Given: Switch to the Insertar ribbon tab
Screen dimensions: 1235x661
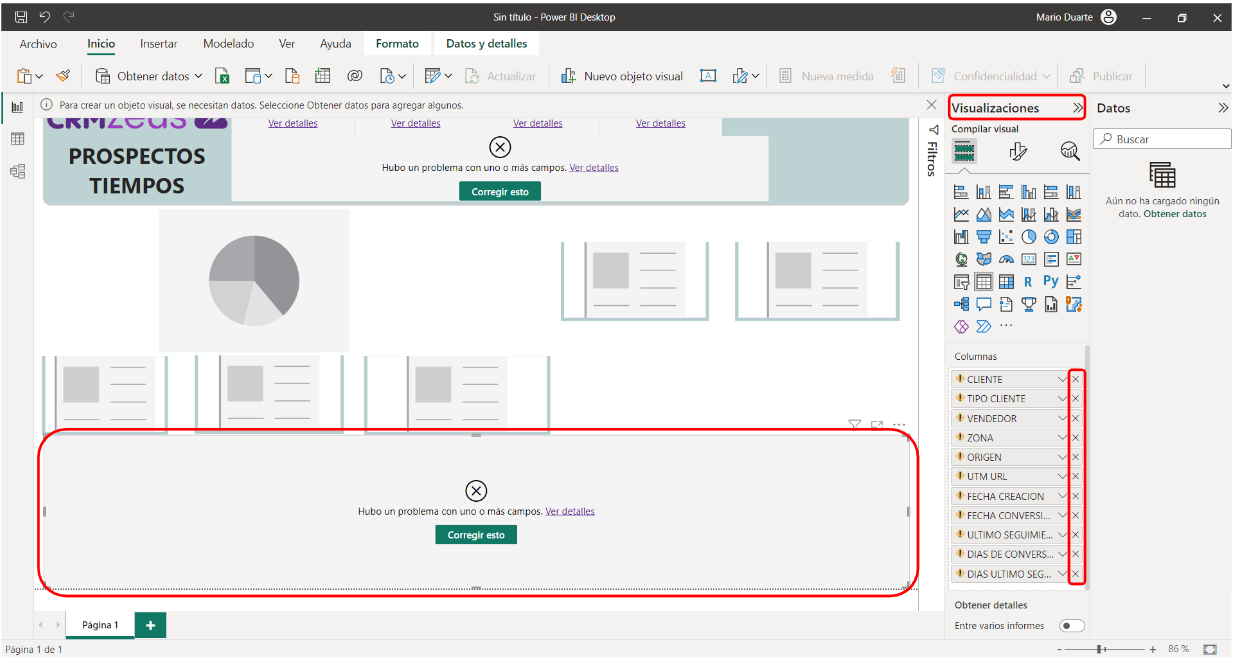Looking at the screenshot, I should 159,44.
